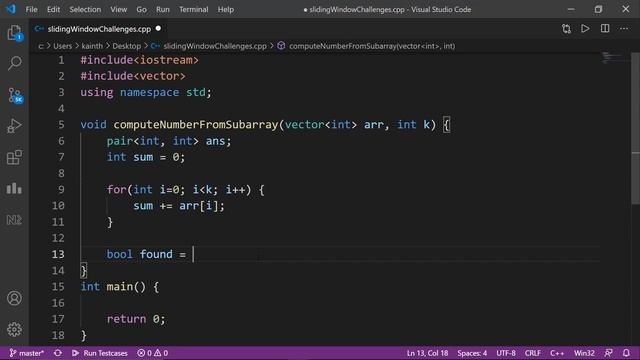Open the Extensions view
The image size is (640, 360).
tap(14, 158)
